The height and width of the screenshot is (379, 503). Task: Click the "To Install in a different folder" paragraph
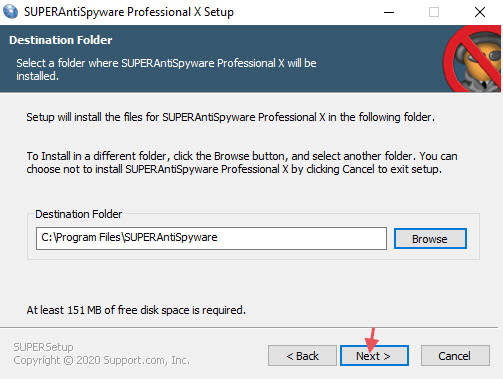pyautogui.click(x=242, y=163)
